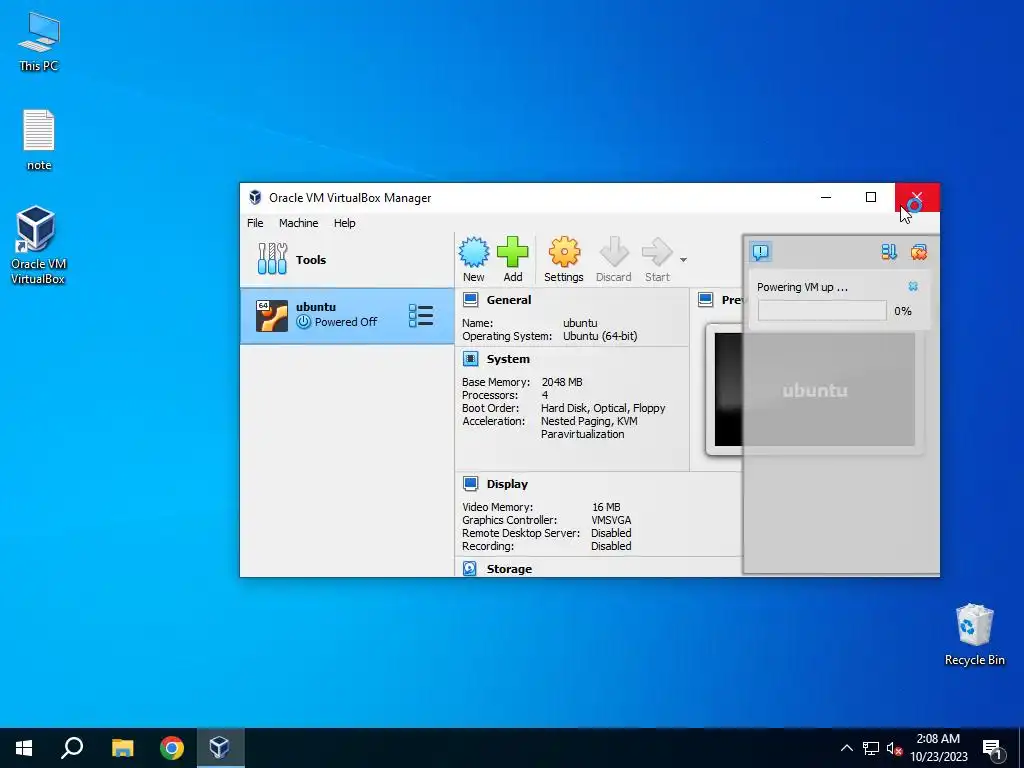Select Oracle VM VirtualBox desktop shortcut
The image size is (1024, 768).
point(37,245)
